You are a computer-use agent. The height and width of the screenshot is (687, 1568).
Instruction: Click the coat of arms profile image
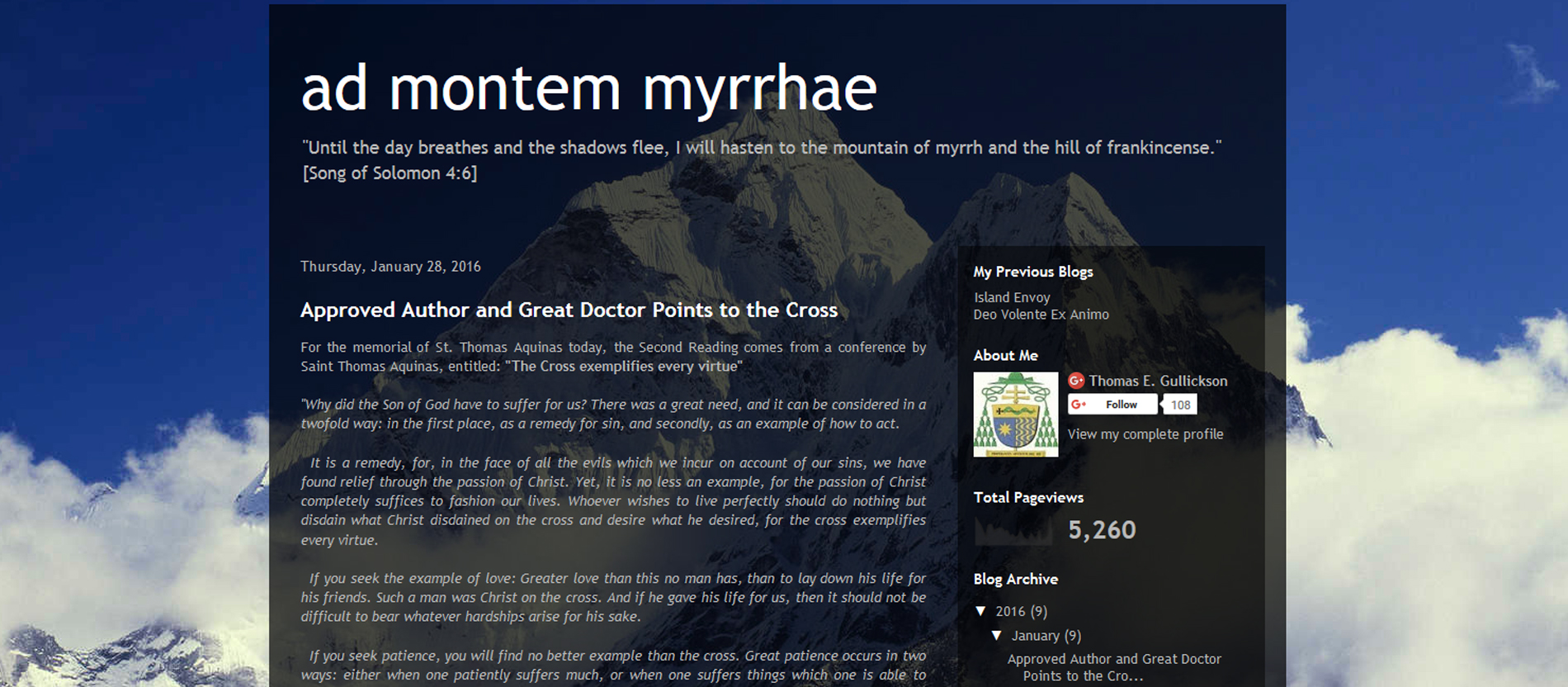1016,415
